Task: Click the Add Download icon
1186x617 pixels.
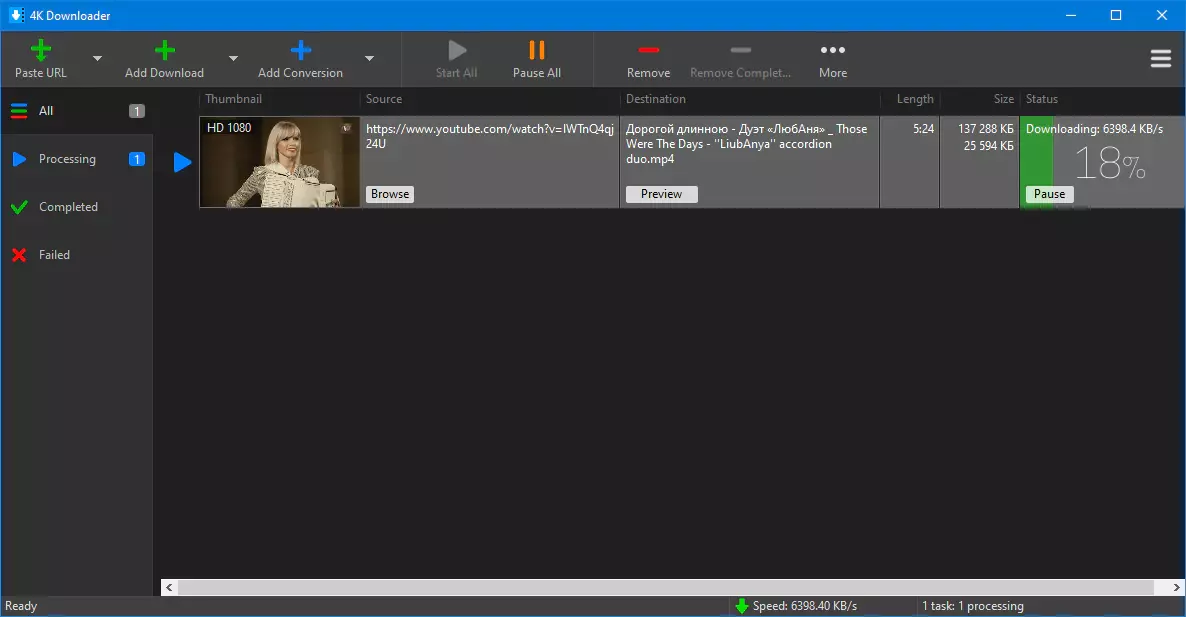Action: click(x=164, y=51)
